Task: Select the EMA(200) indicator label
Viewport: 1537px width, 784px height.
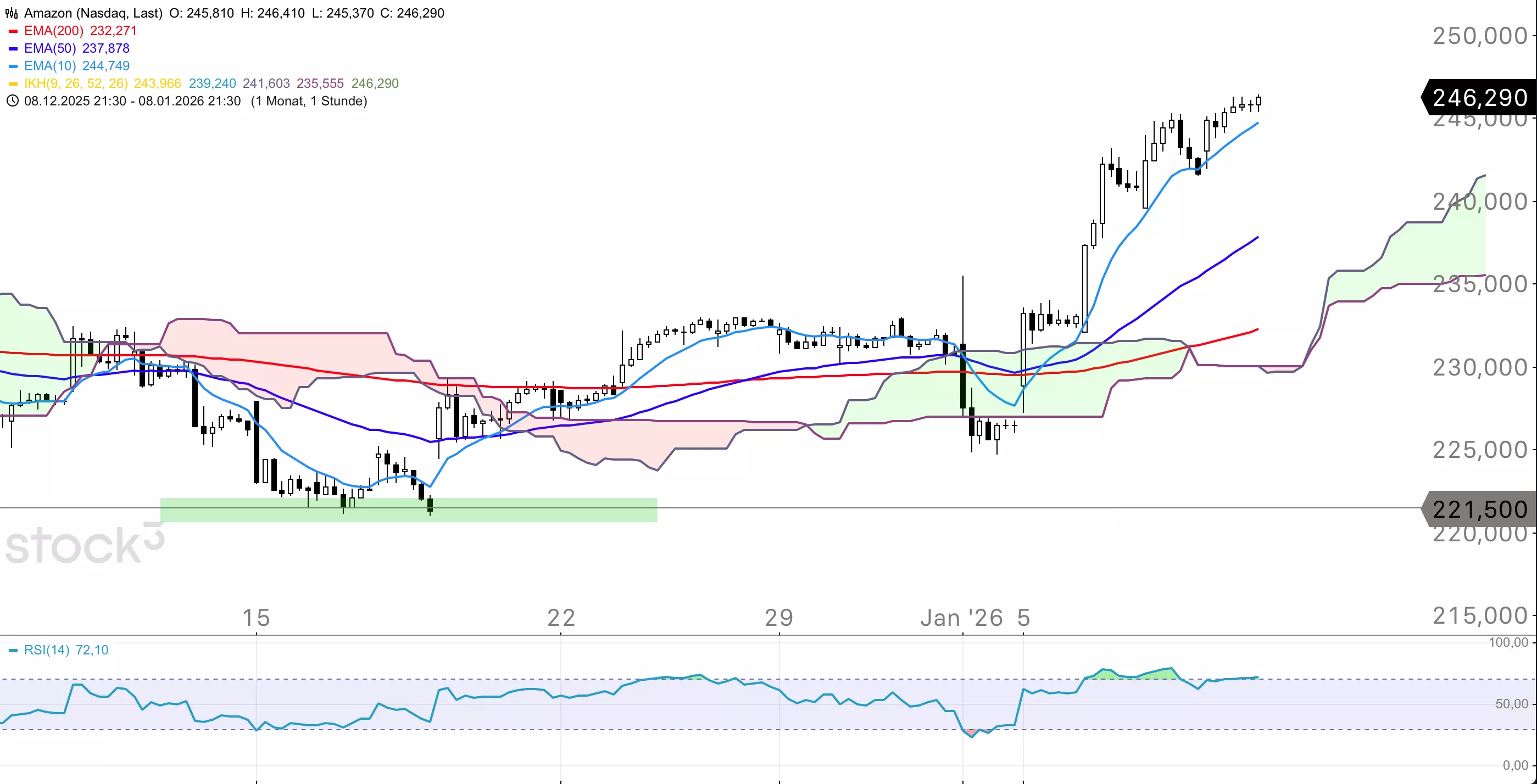Action: click(54, 31)
